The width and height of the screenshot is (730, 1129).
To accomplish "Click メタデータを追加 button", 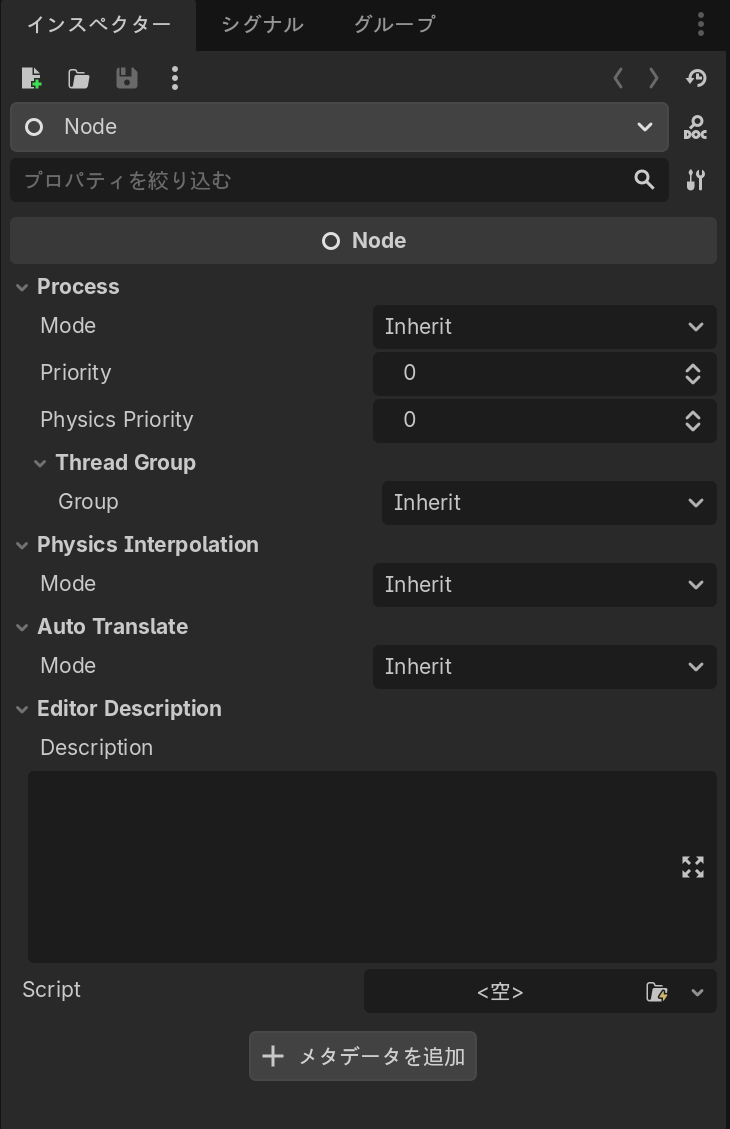I will (363, 1056).
